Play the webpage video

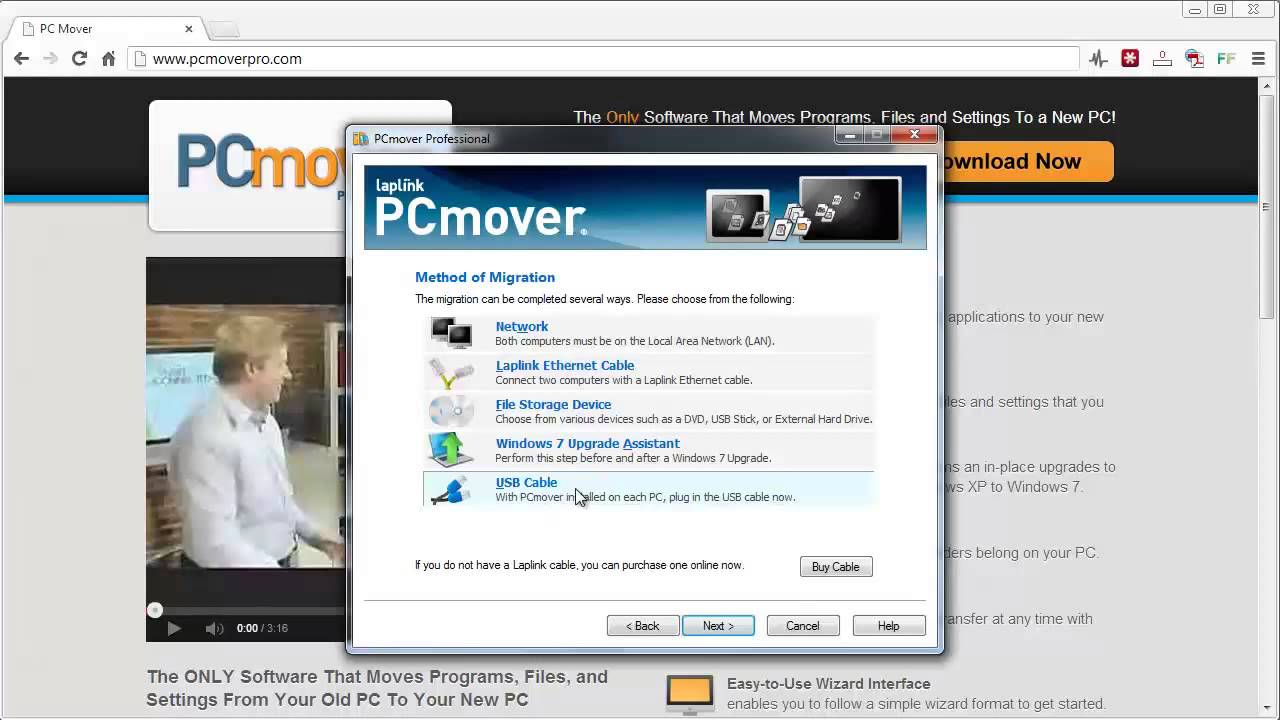(174, 628)
